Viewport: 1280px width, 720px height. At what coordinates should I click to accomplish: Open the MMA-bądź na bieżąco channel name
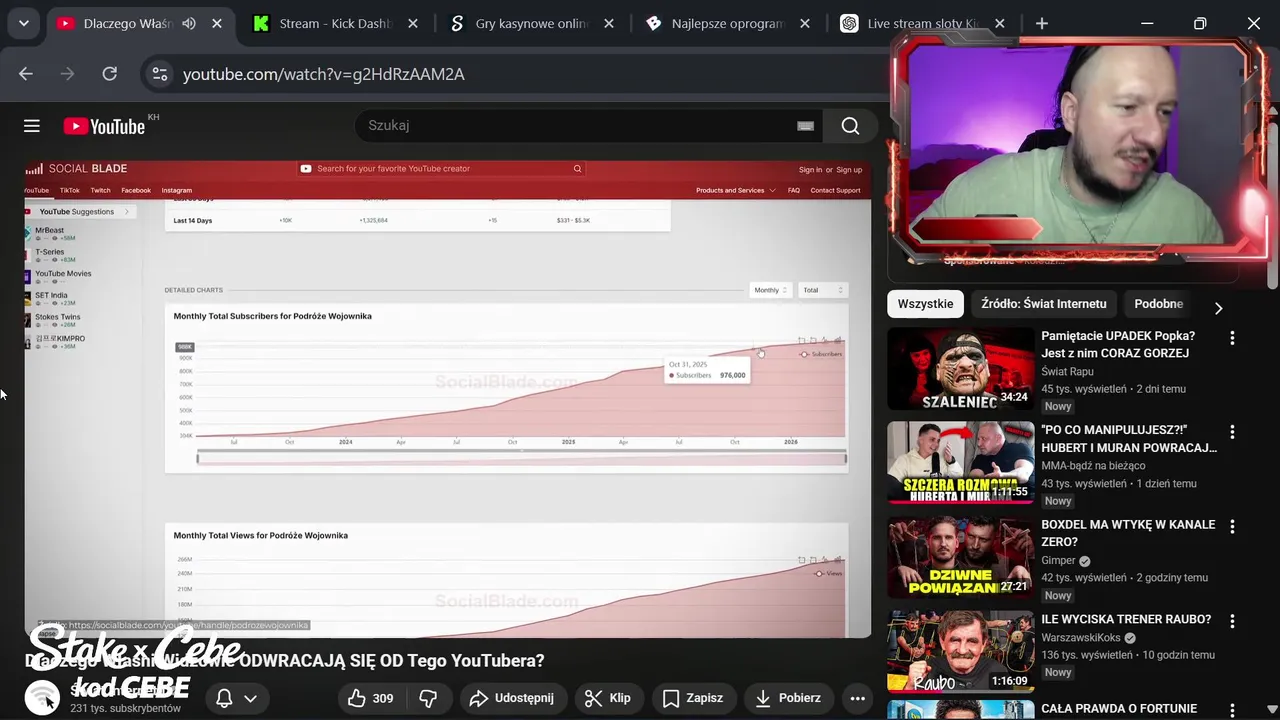pyautogui.click(x=1093, y=466)
